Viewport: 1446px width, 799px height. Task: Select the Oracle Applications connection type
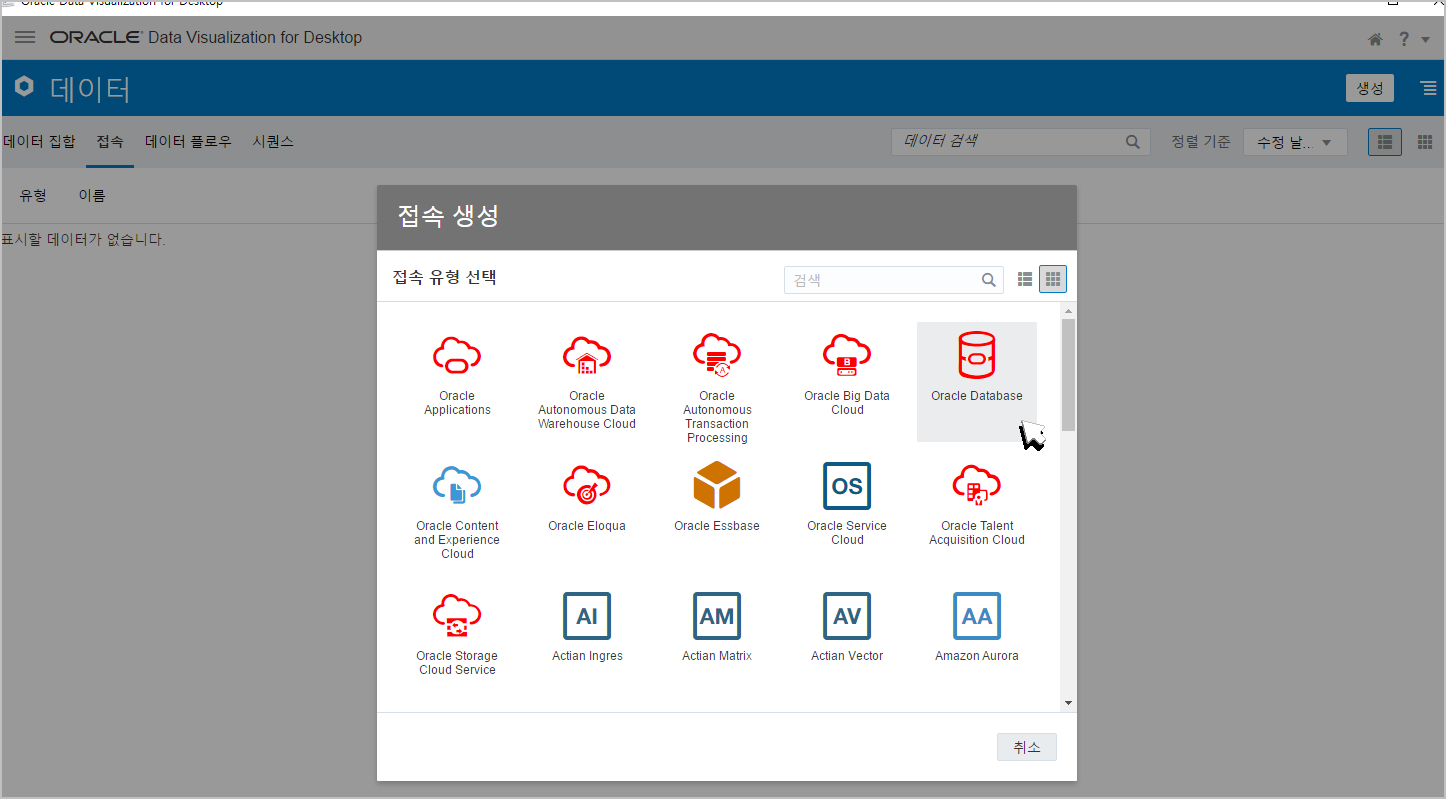(457, 376)
